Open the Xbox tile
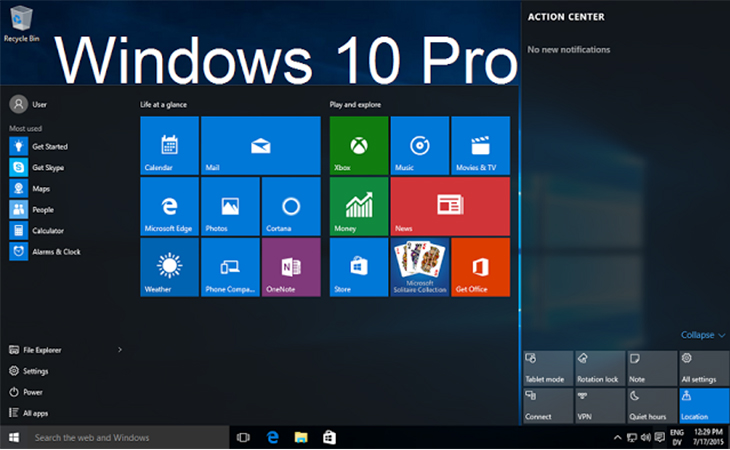Image resolution: width=730 pixels, height=450 pixels. pos(359,145)
